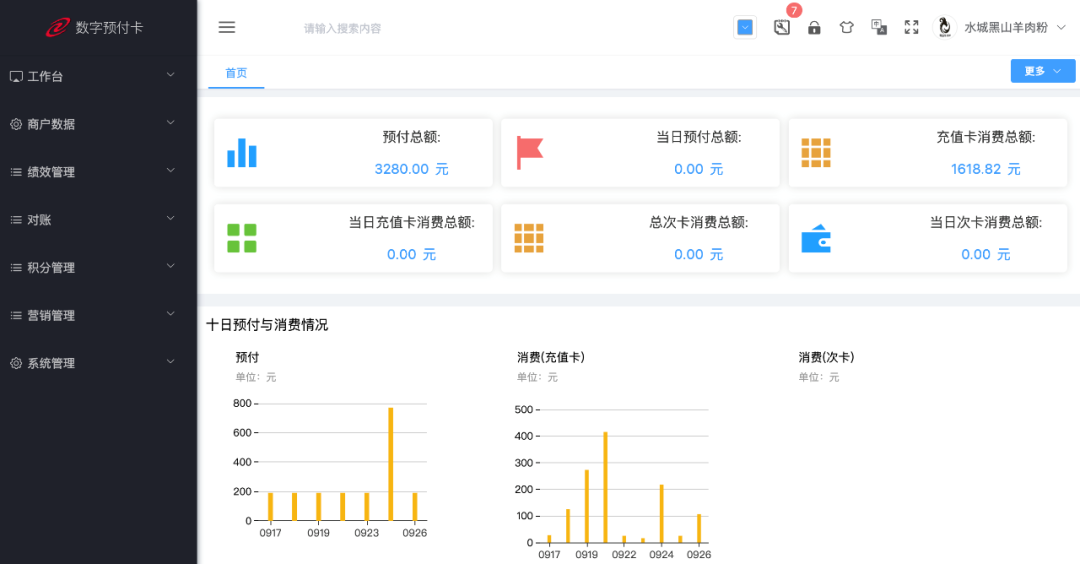Click the language translate icon

click(879, 28)
